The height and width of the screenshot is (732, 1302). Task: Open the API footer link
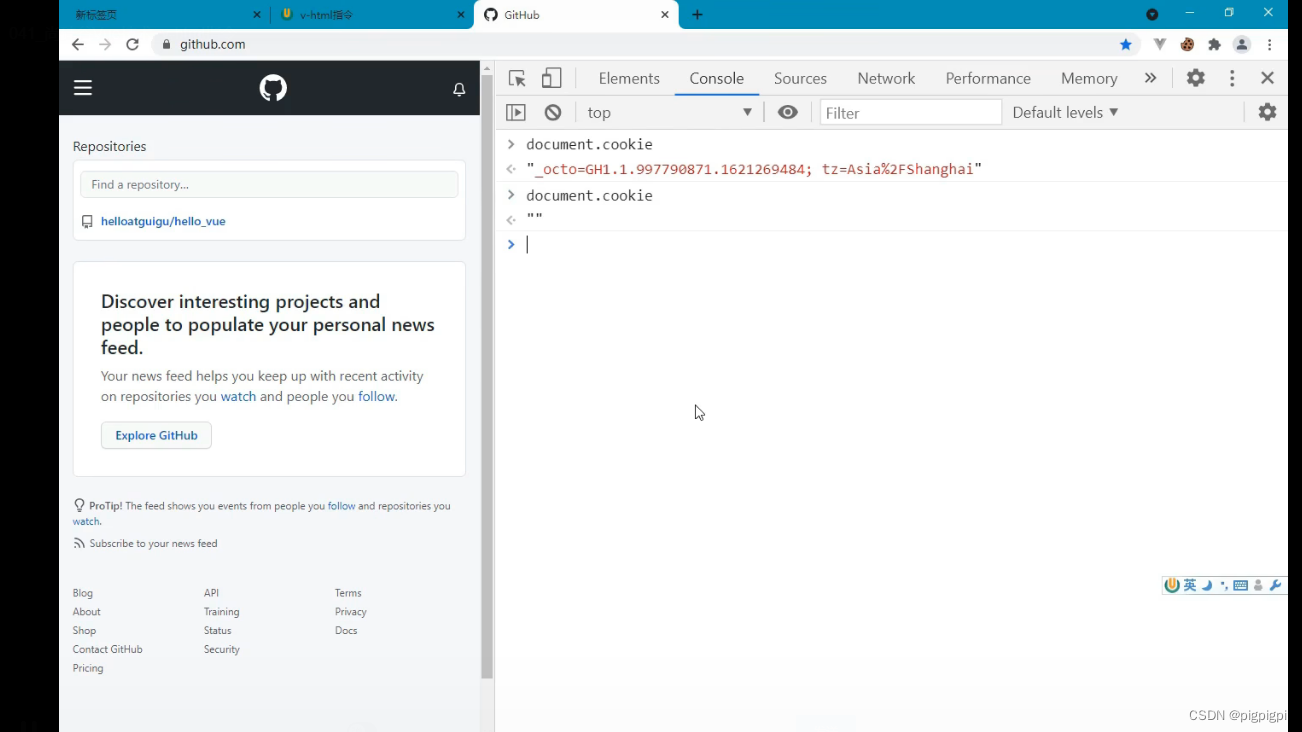pos(211,593)
